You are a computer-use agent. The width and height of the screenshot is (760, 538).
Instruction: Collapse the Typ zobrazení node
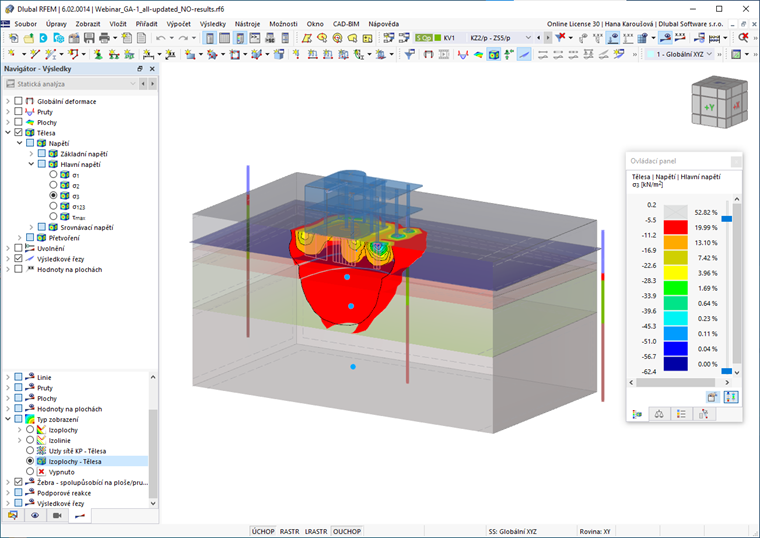click(x=8, y=419)
